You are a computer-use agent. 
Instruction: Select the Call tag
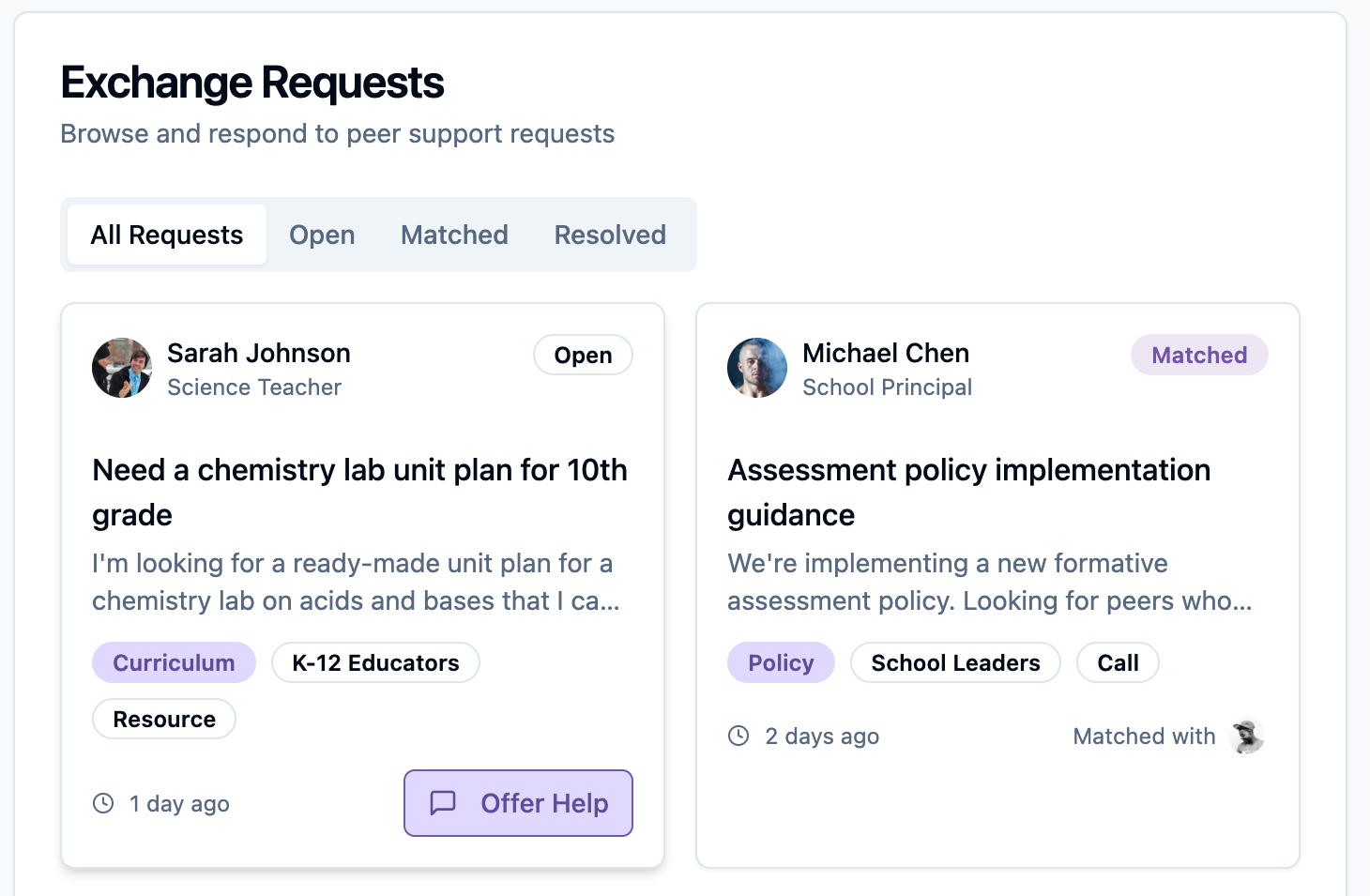pyautogui.click(x=1118, y=662)
